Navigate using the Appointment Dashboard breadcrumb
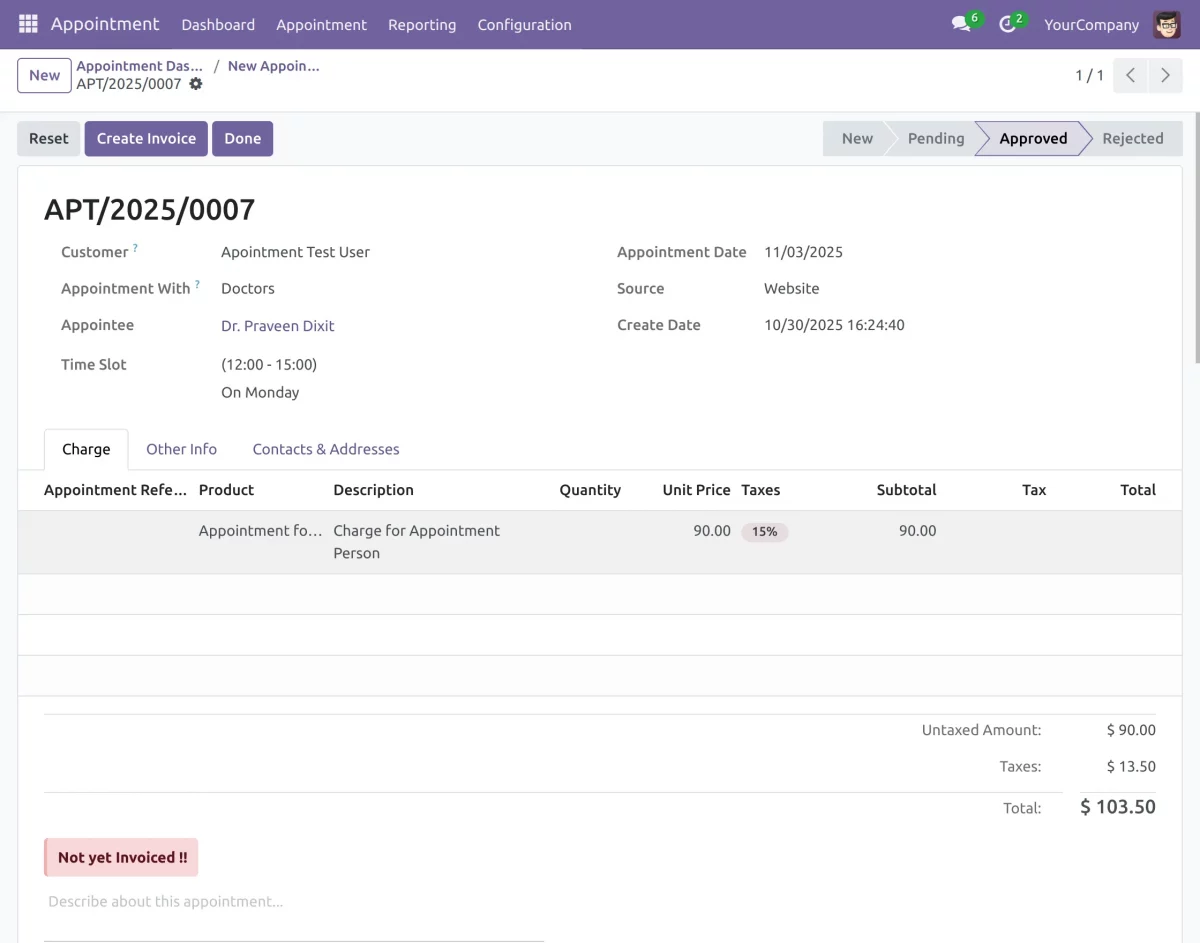The width and height of the screenshot is (1200, 943). [x=140, y=66]
